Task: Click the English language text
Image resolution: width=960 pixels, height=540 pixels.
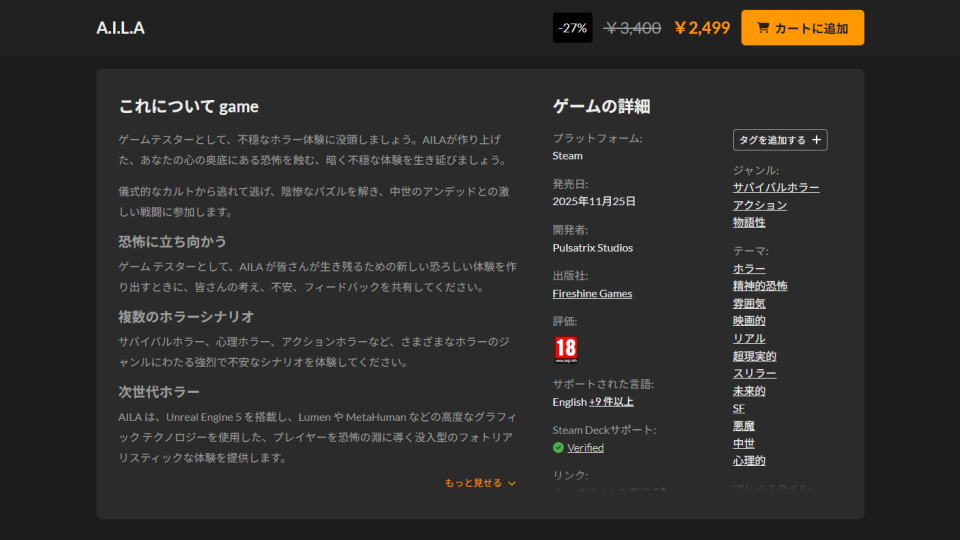Action: click(x=569, y=402)
